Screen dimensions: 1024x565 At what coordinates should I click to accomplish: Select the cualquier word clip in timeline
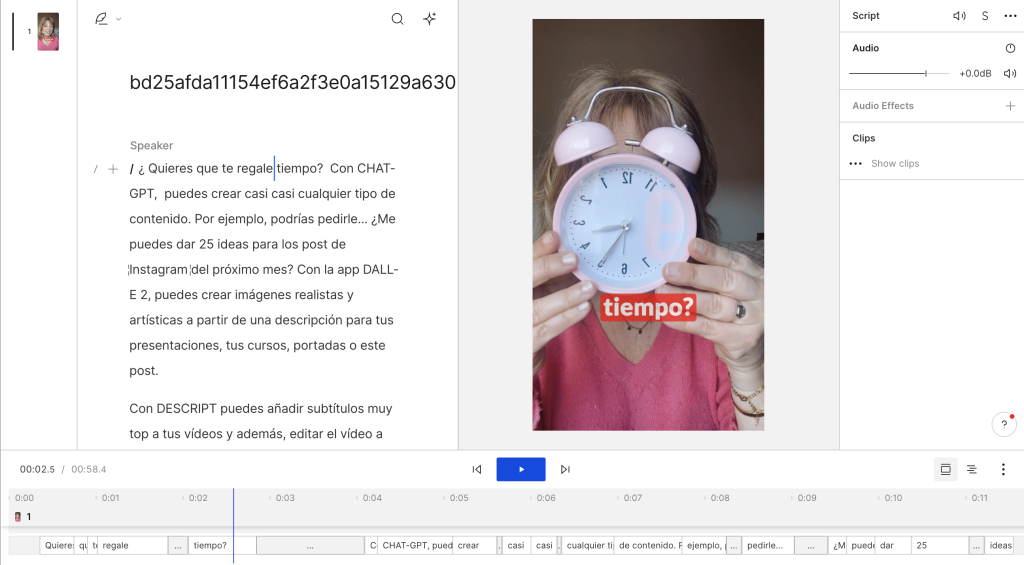point(588,545)
